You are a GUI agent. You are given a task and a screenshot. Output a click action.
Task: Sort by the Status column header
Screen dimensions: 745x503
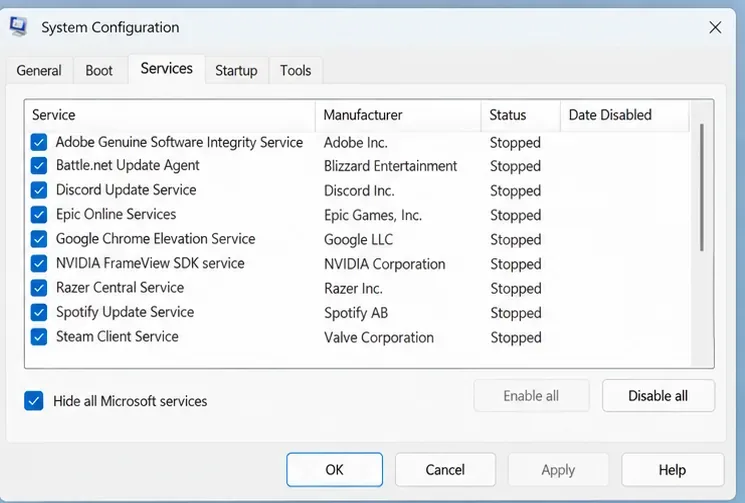click(x=521, y=115)
